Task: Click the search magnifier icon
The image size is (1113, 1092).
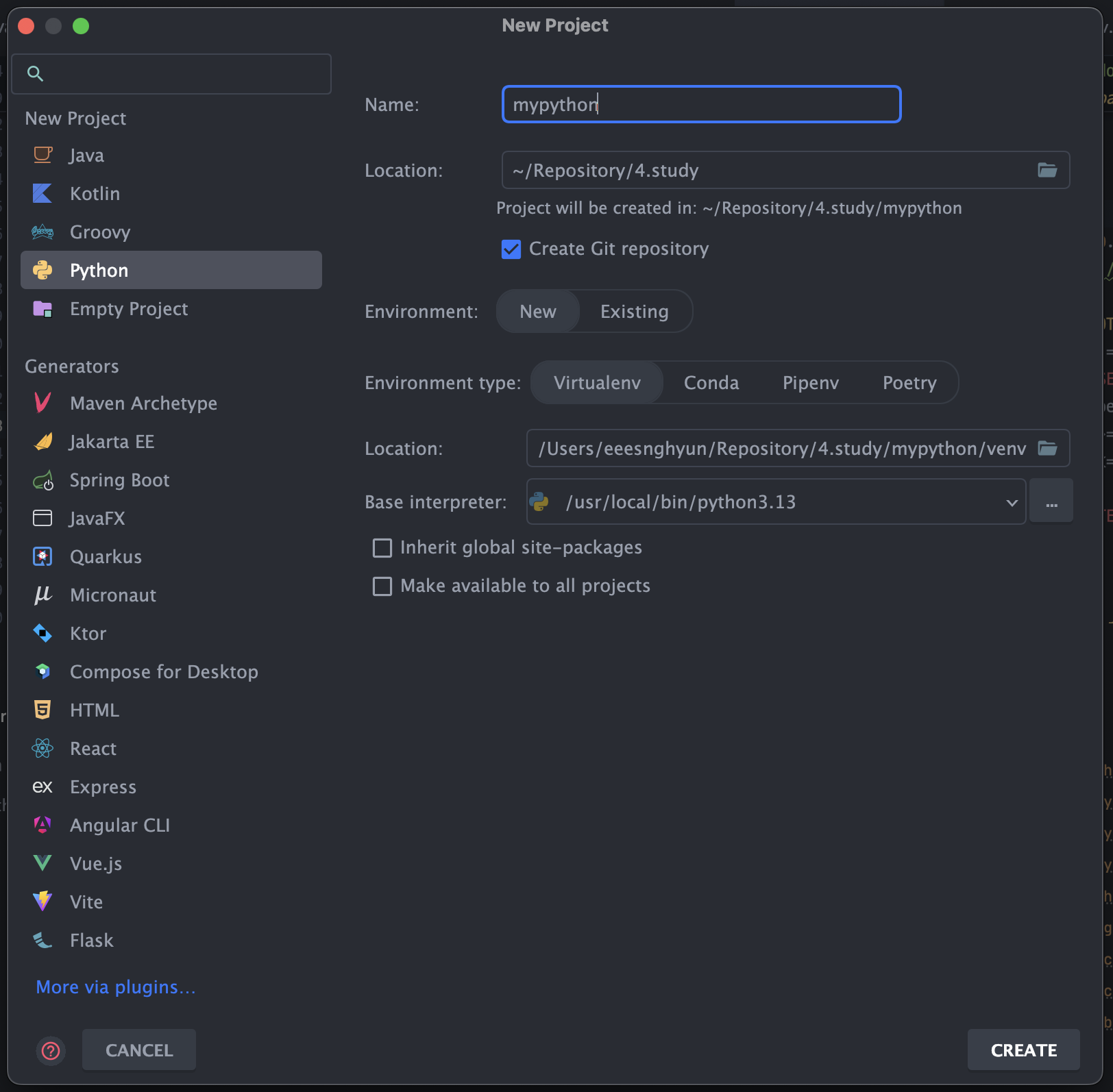Action: coord(35,73)
